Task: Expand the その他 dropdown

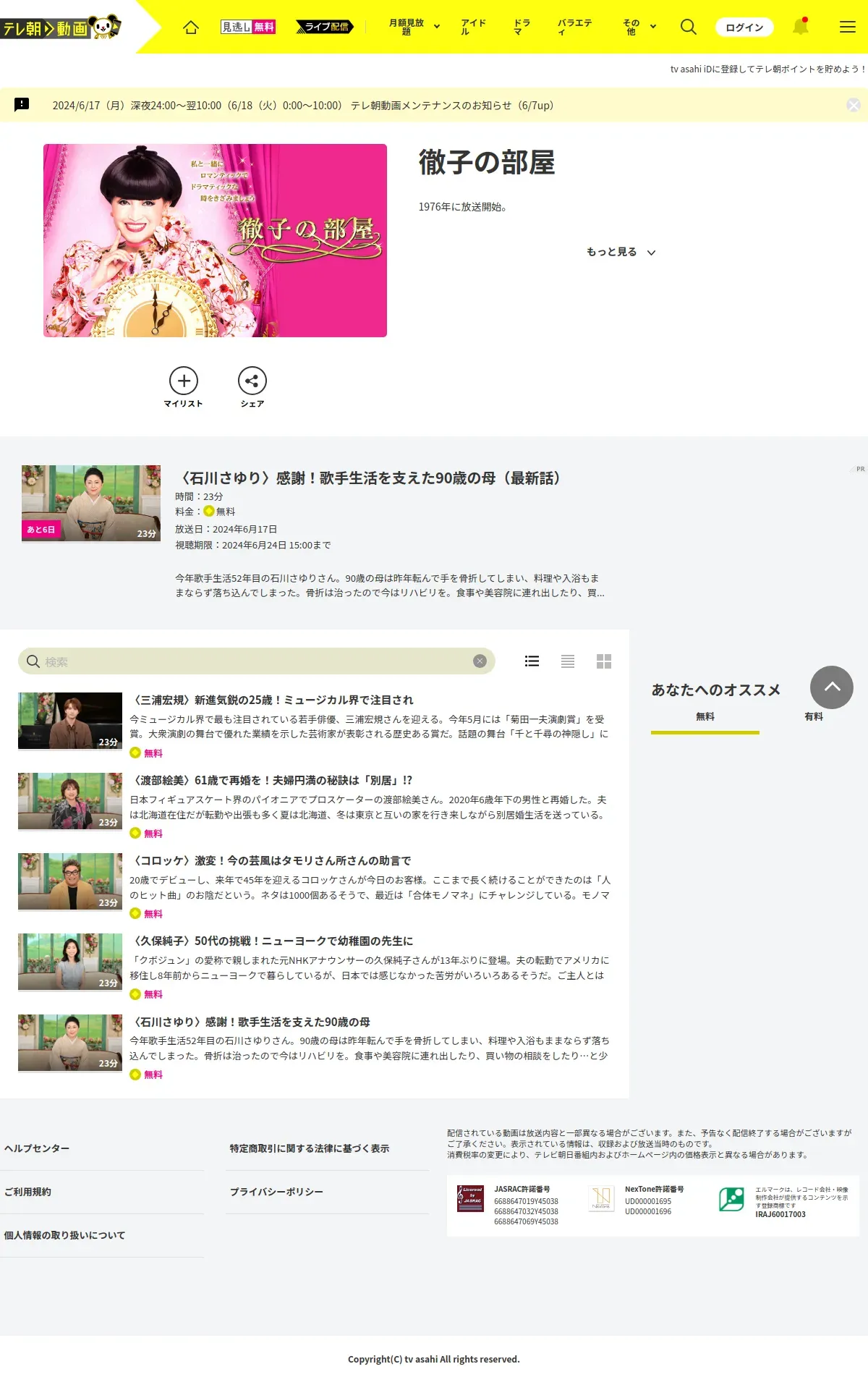Action: coord(639,27)
